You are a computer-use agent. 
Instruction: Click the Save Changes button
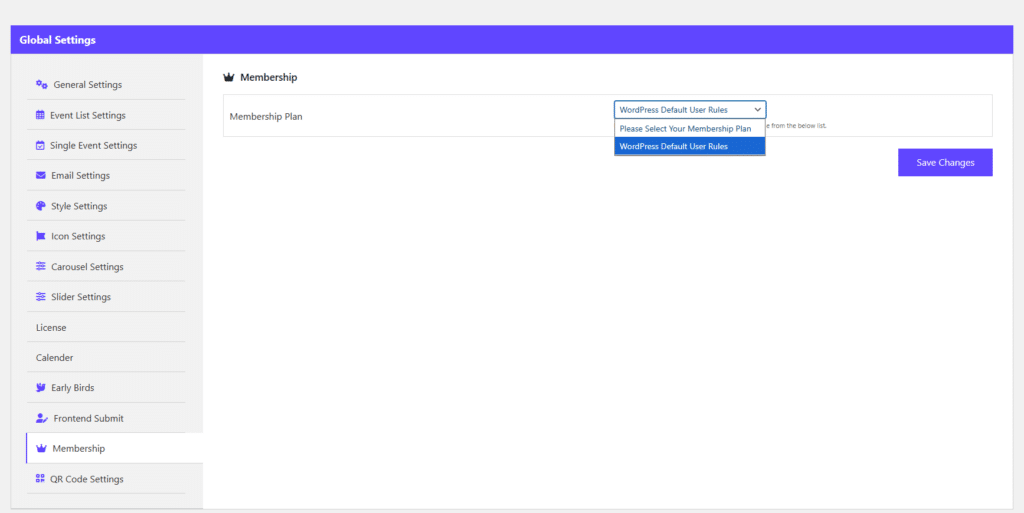(945, 163)
